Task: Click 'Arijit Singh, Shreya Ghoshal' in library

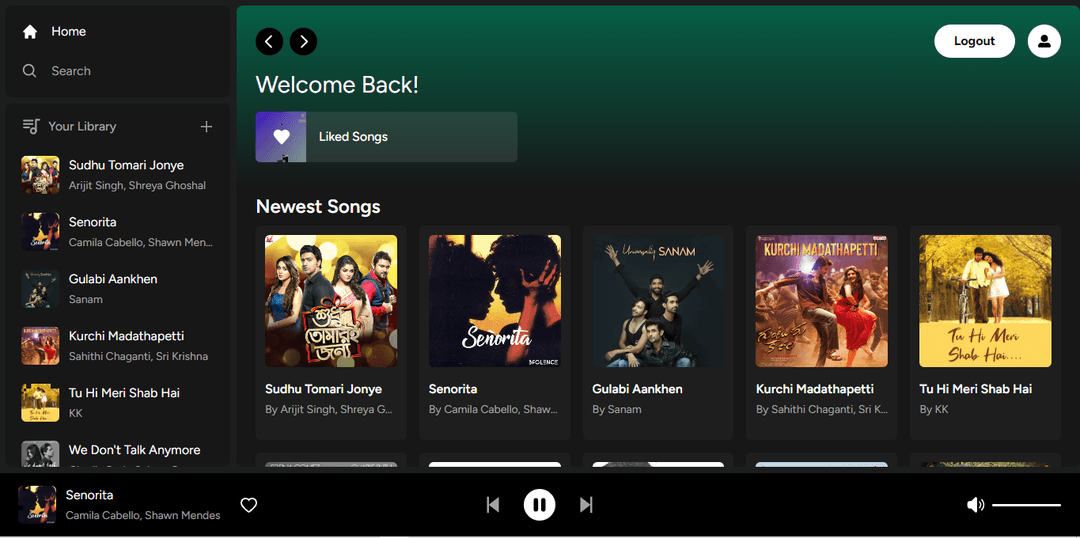Action: 137,185
